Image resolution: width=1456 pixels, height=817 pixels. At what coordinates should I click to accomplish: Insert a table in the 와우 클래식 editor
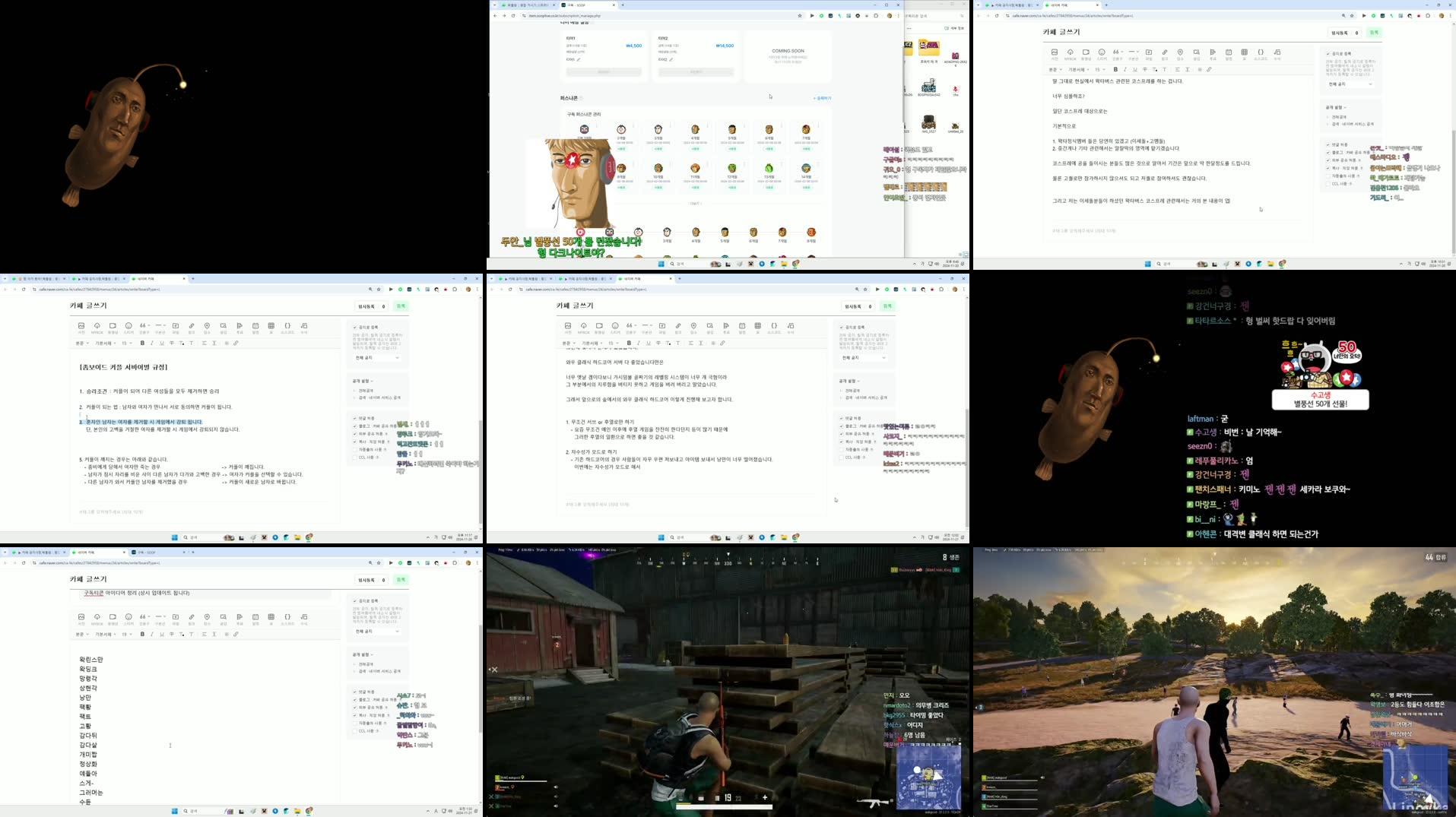coord(758,328)
